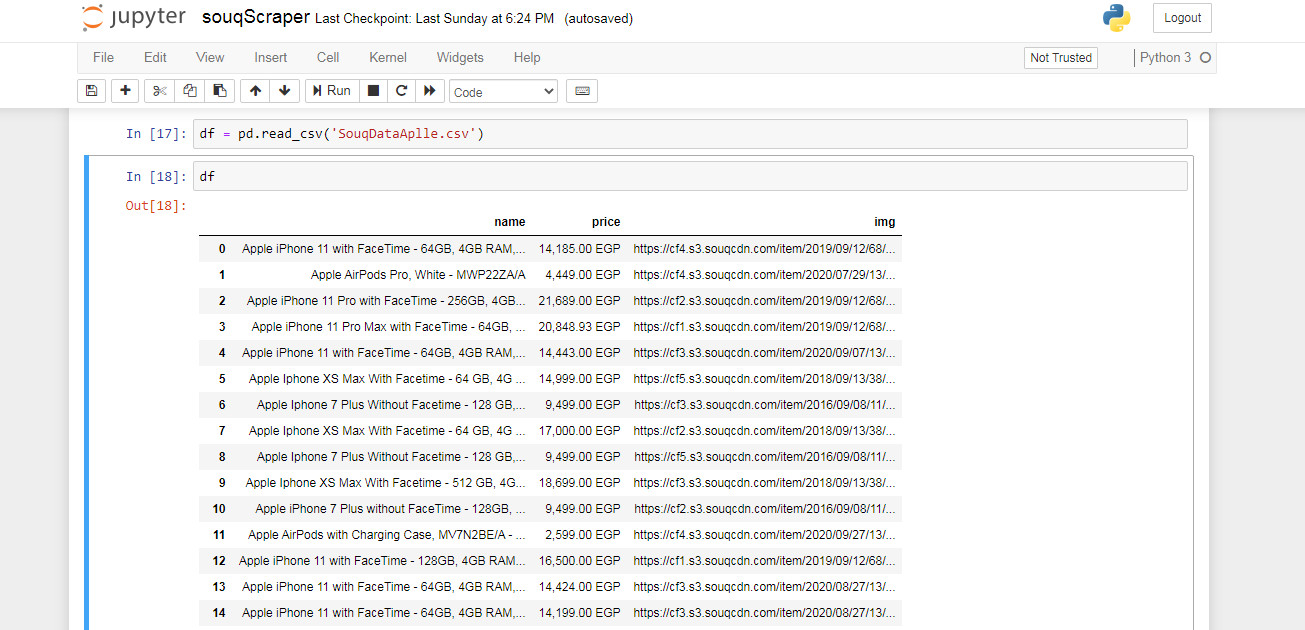
Task: Select price cell 20,848.93 EGP
Action: pyautogui.click(x=580, y=327)
